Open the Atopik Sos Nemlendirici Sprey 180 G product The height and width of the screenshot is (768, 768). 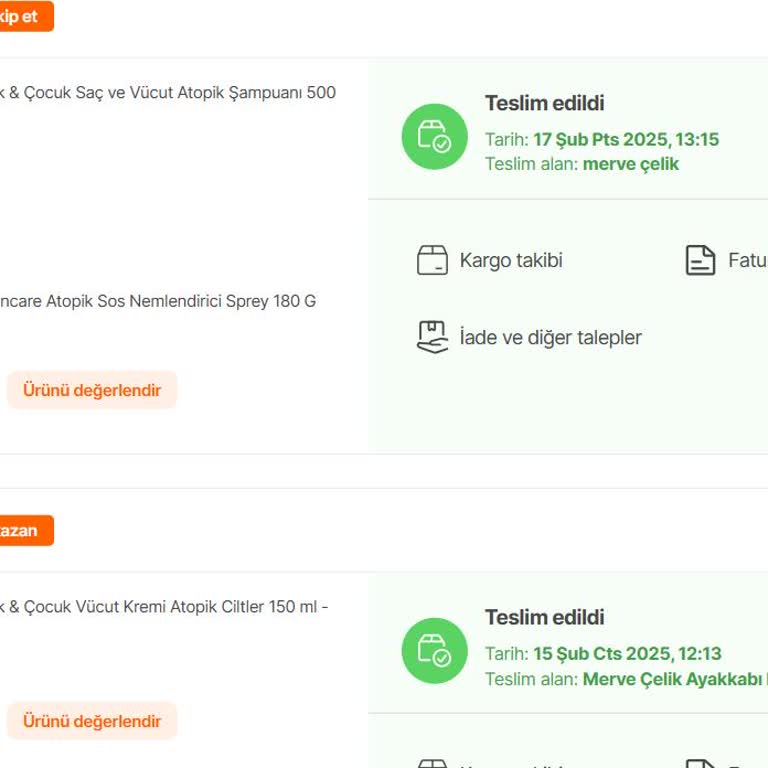click(x=158, y=301)
